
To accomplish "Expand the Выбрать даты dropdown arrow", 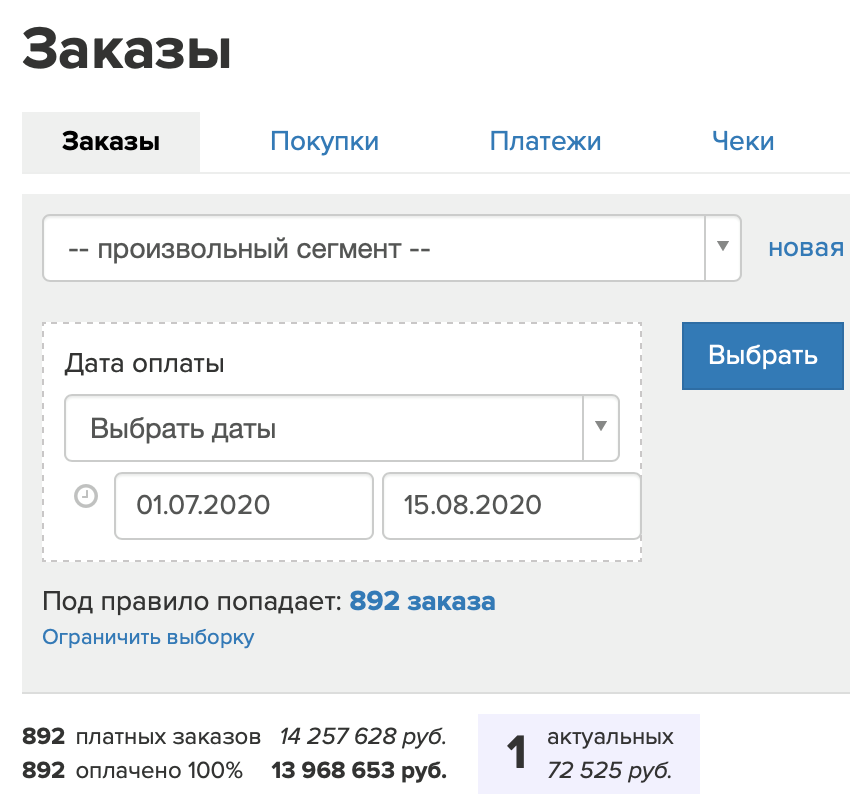I will 601,427.
